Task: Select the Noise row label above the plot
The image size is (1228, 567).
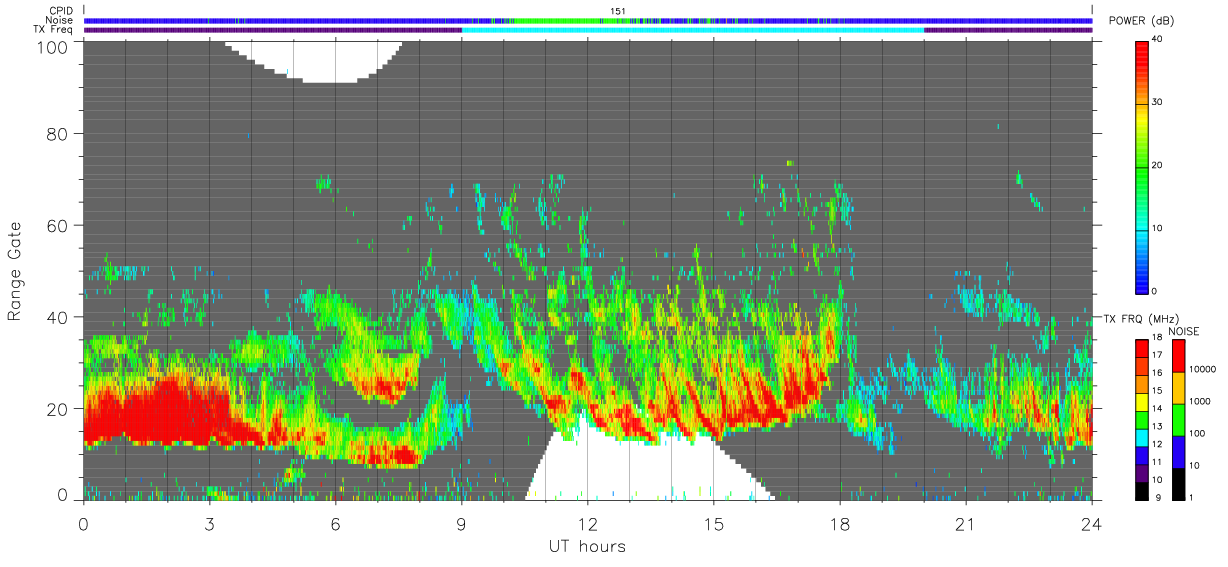Action: (59, 20)
